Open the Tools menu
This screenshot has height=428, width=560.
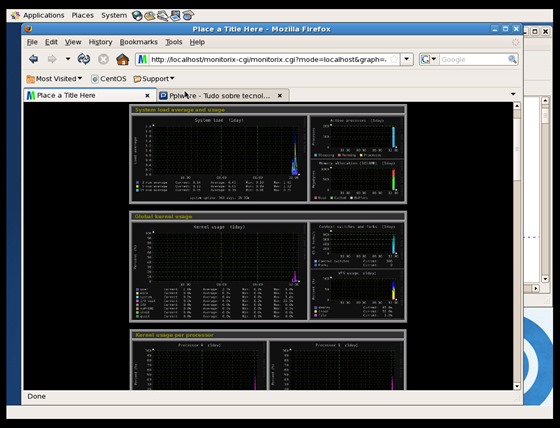174,42
